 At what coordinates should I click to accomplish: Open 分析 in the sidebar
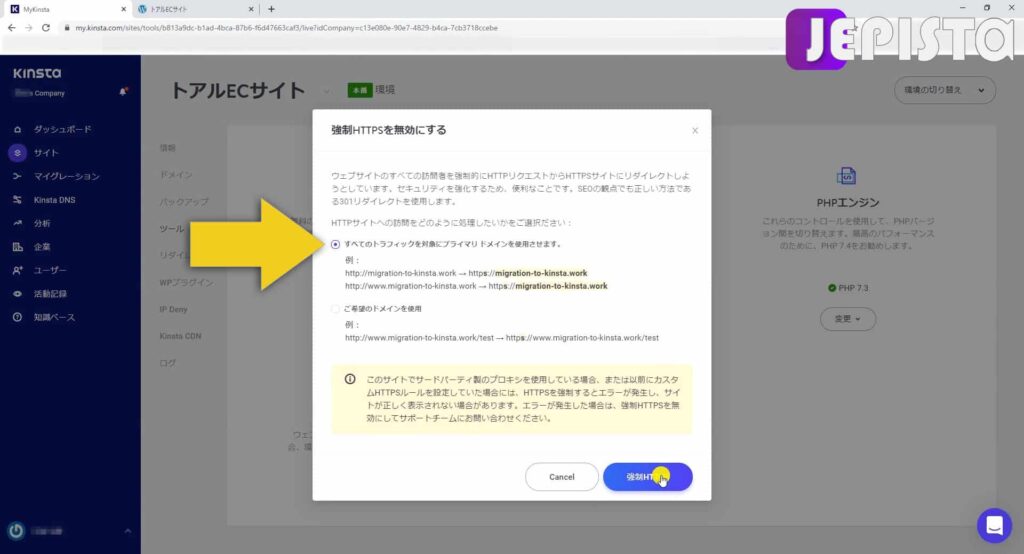42,223
